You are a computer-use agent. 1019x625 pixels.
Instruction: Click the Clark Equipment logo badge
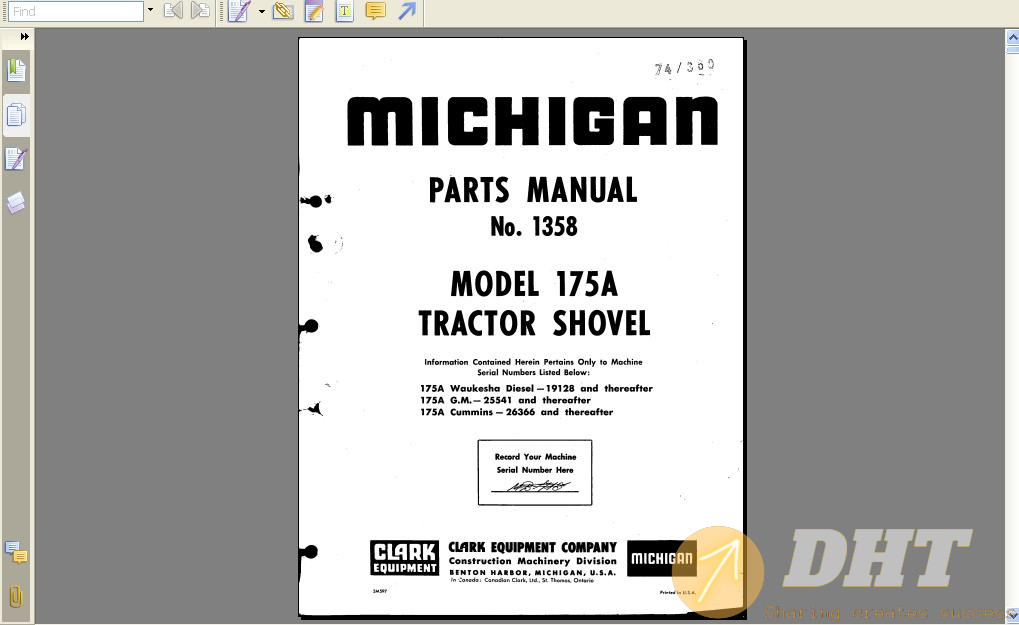[404, 558]
